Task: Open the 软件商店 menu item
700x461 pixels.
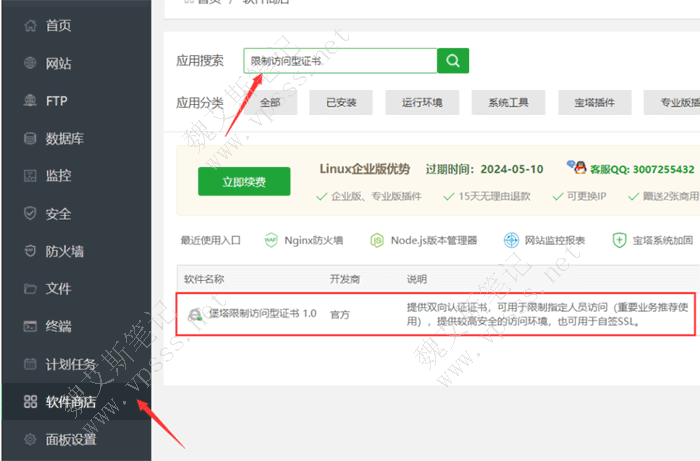Action: pyautogui.click(x=76, y=402)
